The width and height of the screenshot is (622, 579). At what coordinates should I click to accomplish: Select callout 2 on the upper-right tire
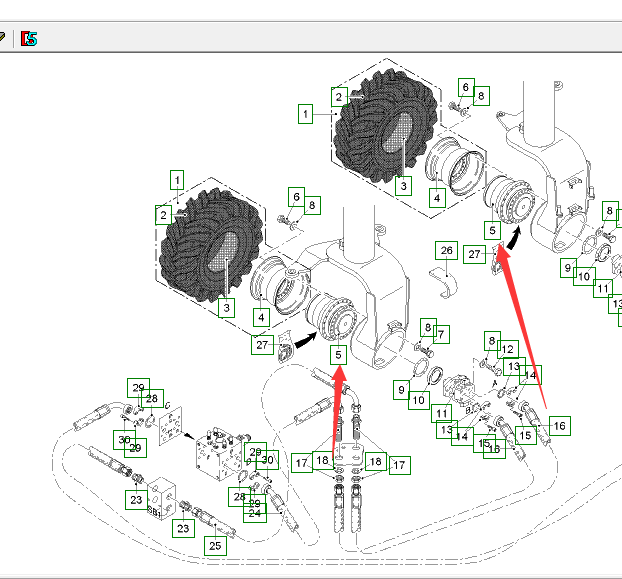coord(339,97)
